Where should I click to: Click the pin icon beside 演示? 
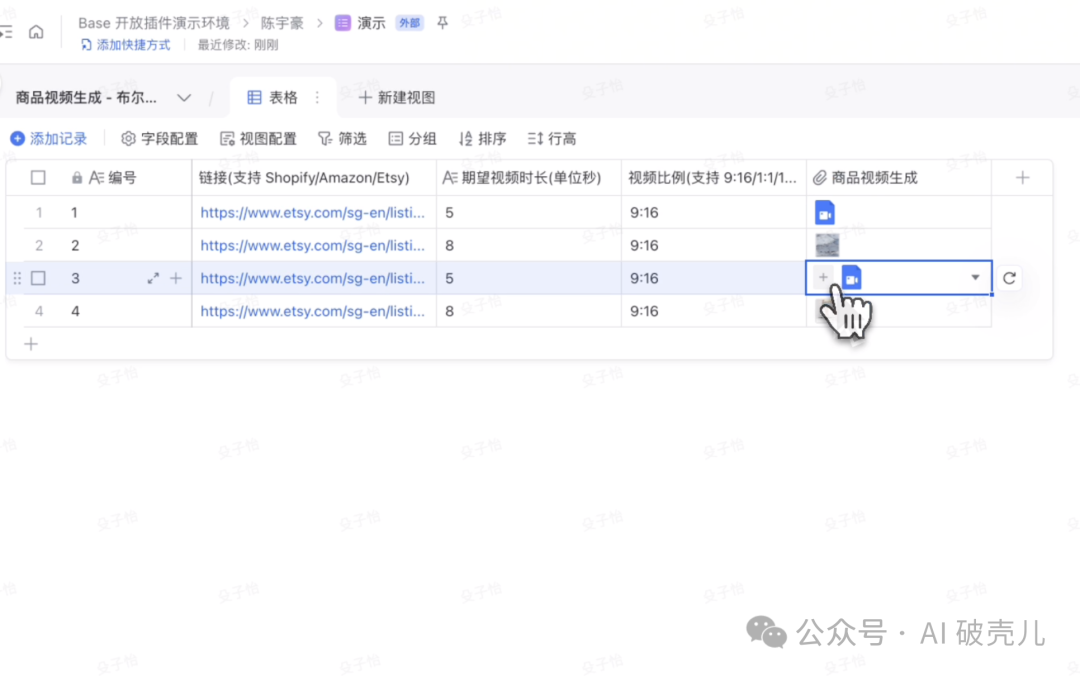[x=443, y=23]
